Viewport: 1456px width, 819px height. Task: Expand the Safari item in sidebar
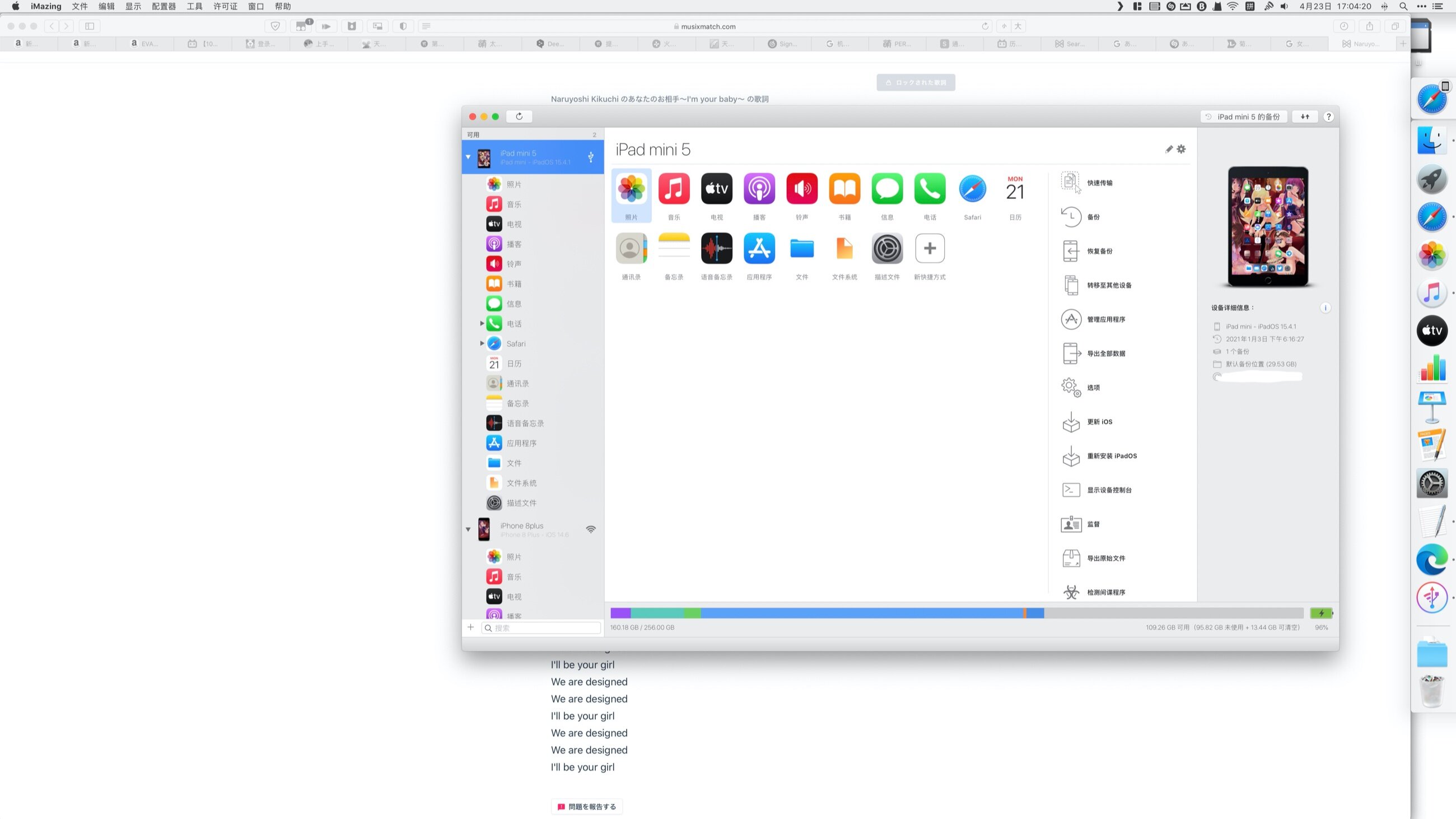click(482, 343)
